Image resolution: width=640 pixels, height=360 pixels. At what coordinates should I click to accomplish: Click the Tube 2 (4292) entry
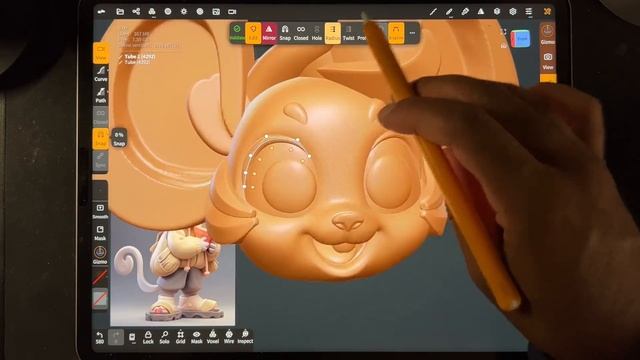pyautogui.click(x=140, y=56)
